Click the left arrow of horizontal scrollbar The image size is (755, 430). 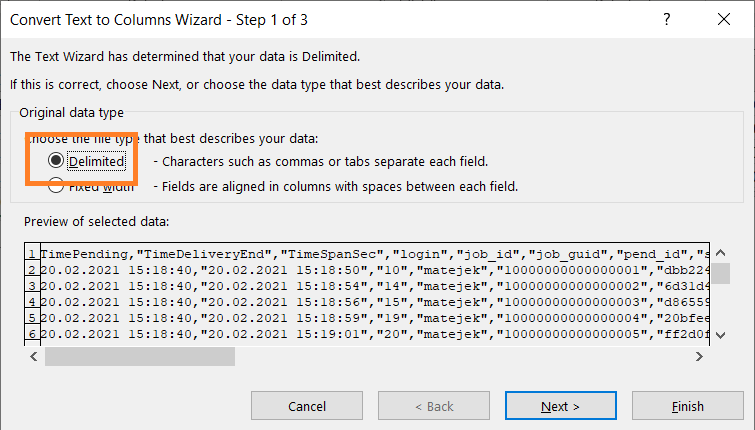pyautogui.click(x=33, y=356)
